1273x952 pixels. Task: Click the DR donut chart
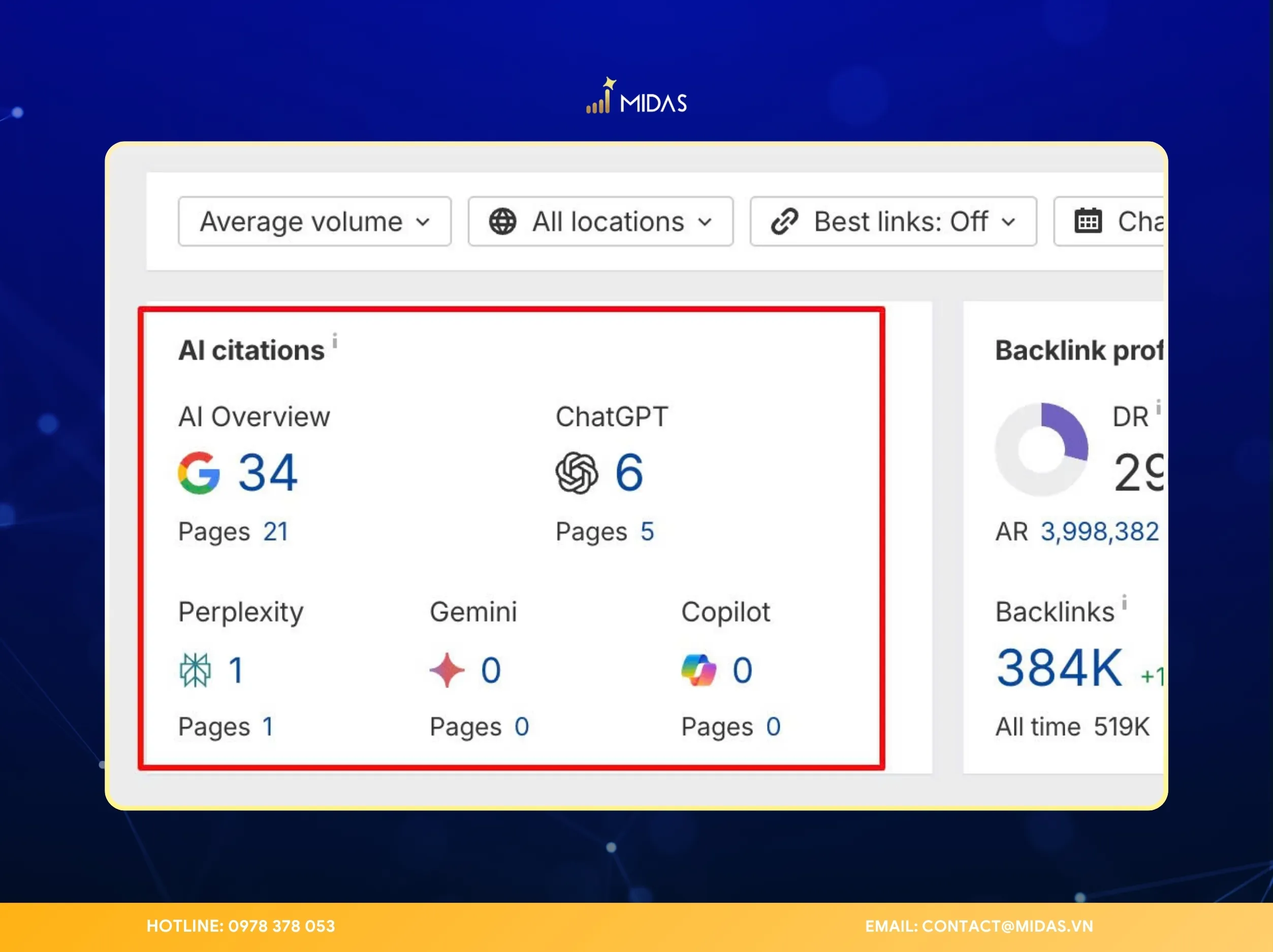[1041, 450]
